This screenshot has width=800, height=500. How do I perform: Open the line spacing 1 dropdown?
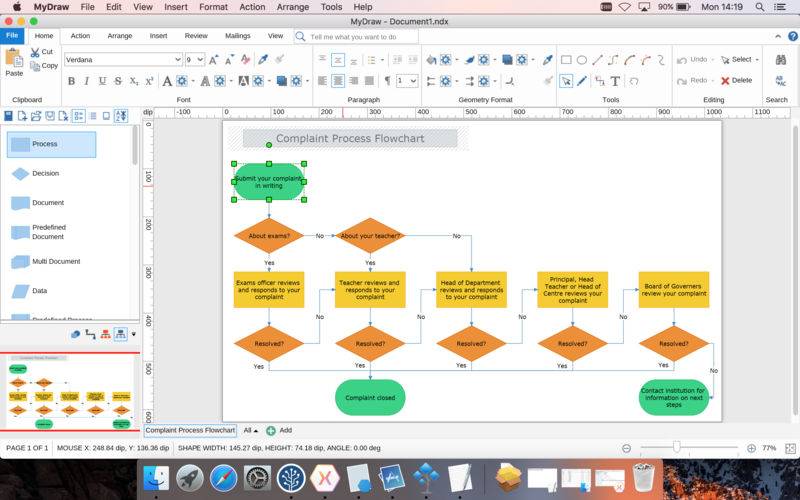[413, 81]
